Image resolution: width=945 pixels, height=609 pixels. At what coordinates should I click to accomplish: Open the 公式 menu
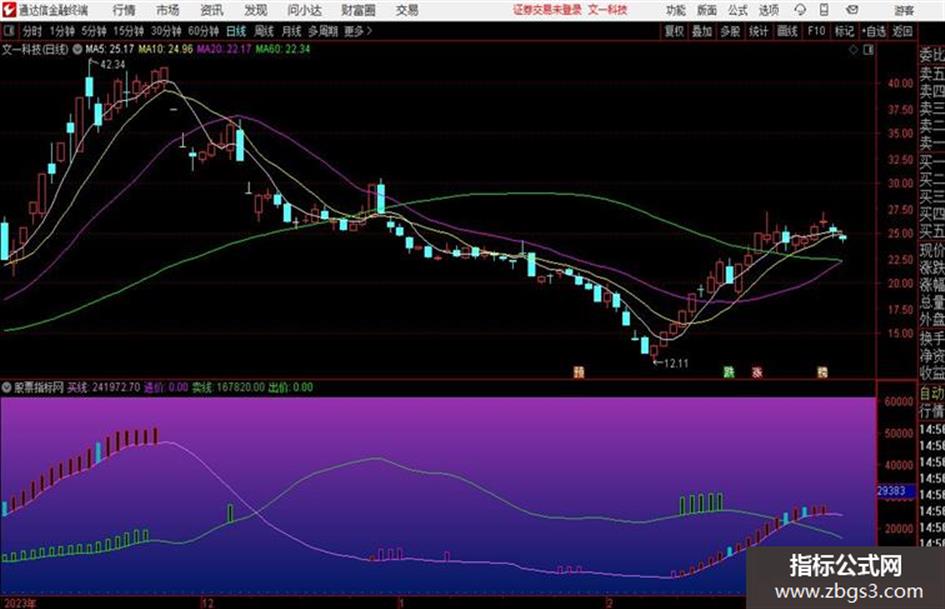click(738, 10)
